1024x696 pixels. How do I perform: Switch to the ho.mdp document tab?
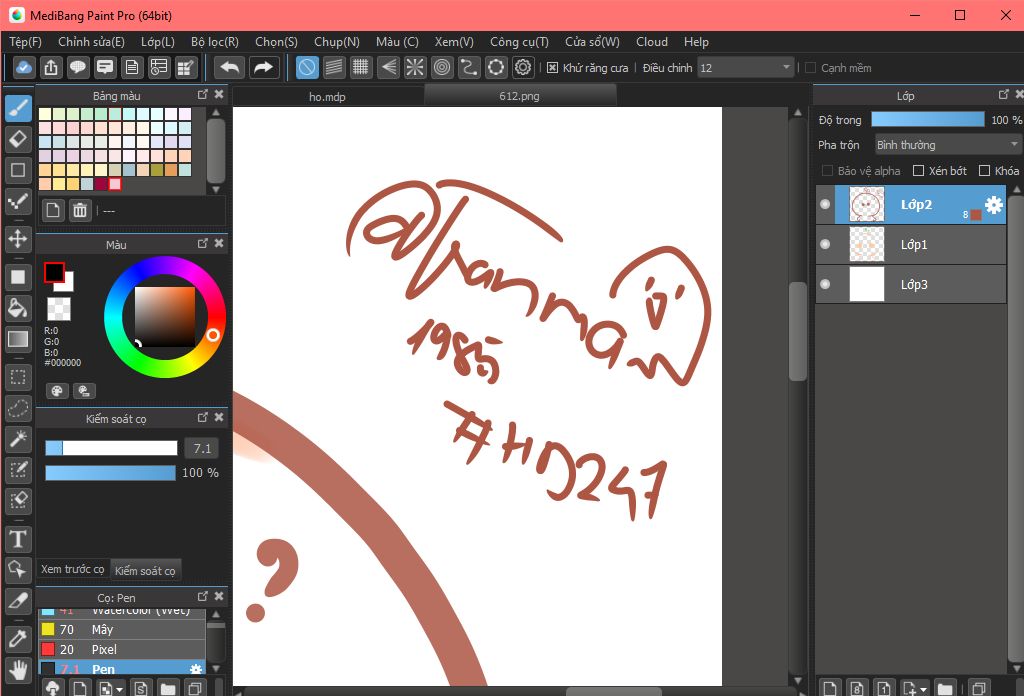click(327, 96)
